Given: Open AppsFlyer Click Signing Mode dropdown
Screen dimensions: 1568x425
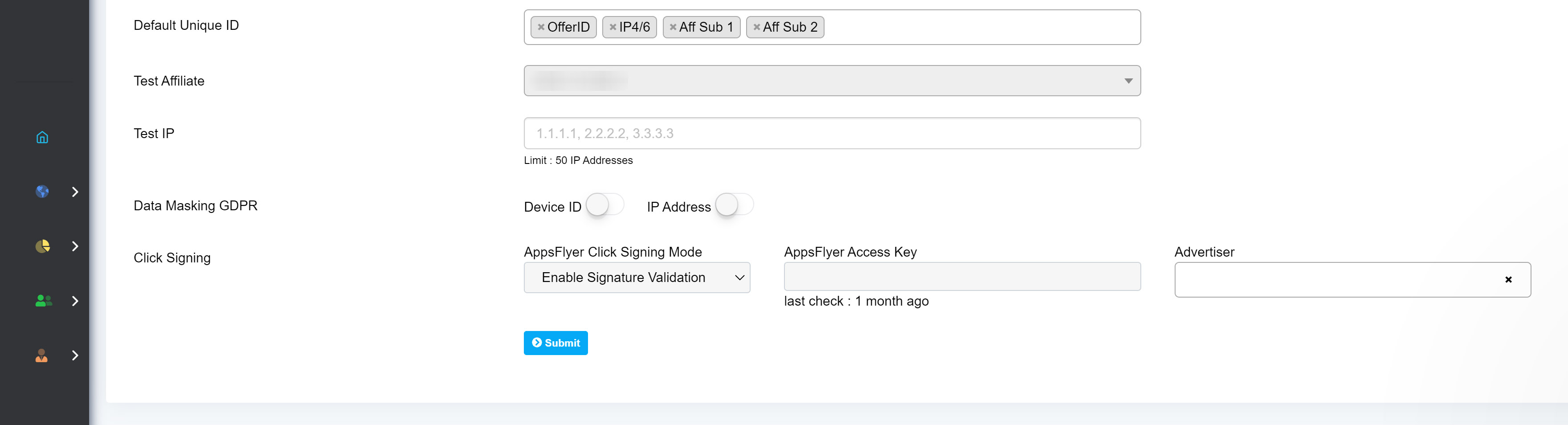Looking at the screenshot, I should click(x=636, y=278).
